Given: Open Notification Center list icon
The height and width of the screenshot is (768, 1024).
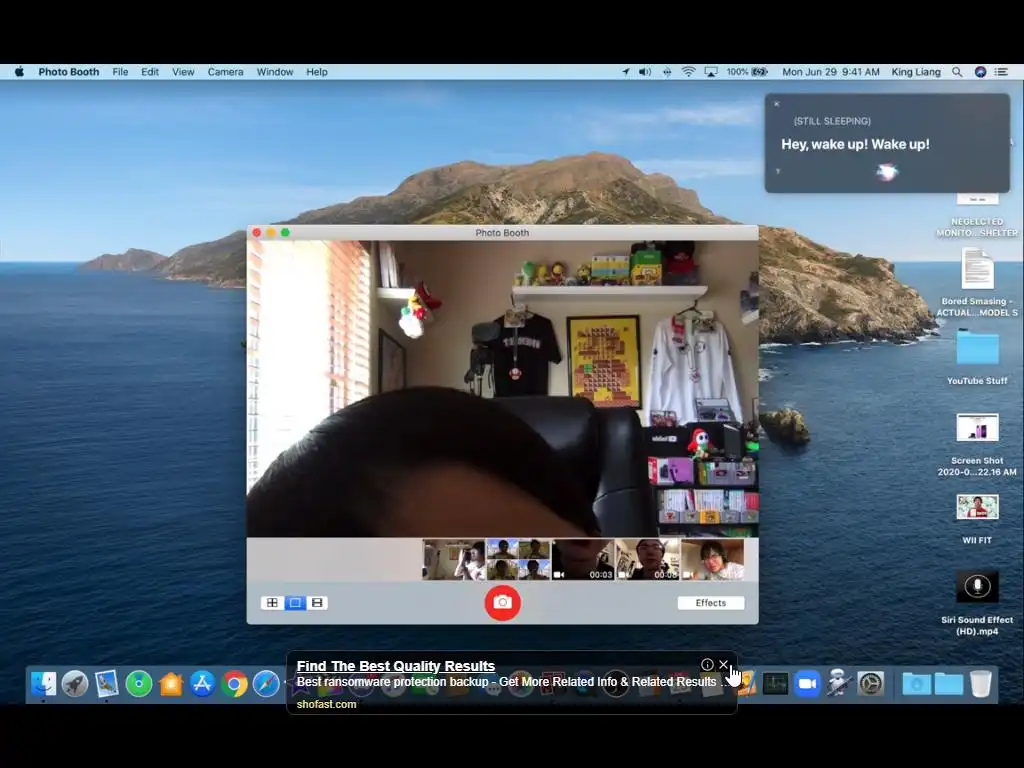Looking at the screenshot, I should tap(1001, 72).
